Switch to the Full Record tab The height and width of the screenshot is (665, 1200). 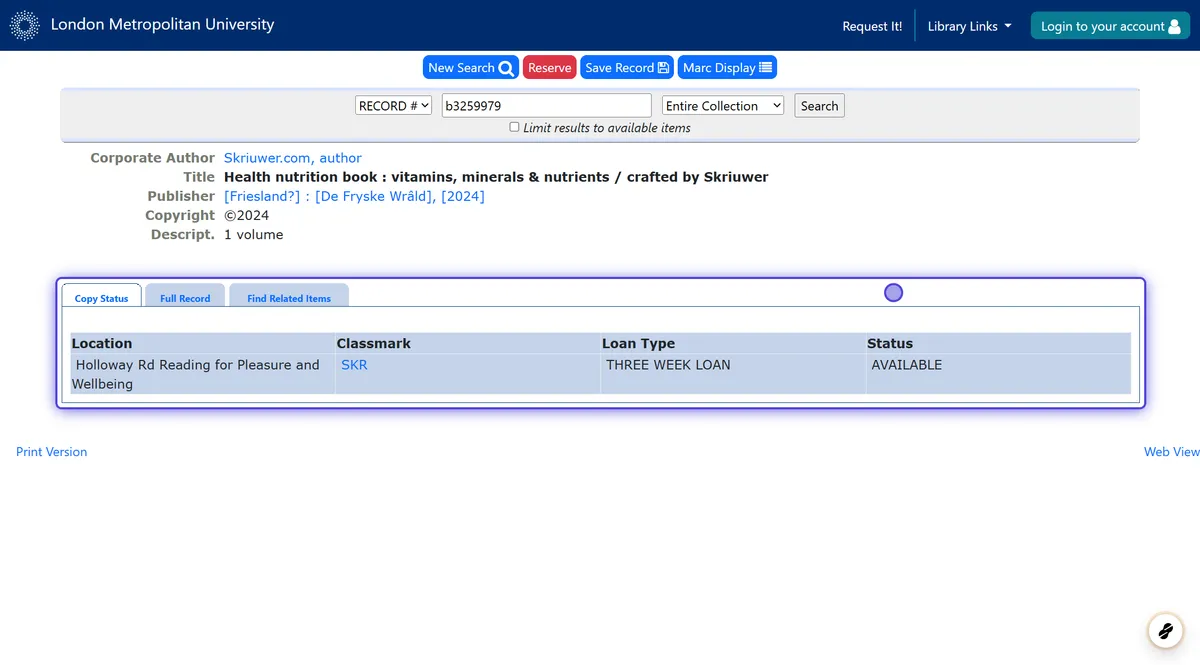(x=185, y=295)
